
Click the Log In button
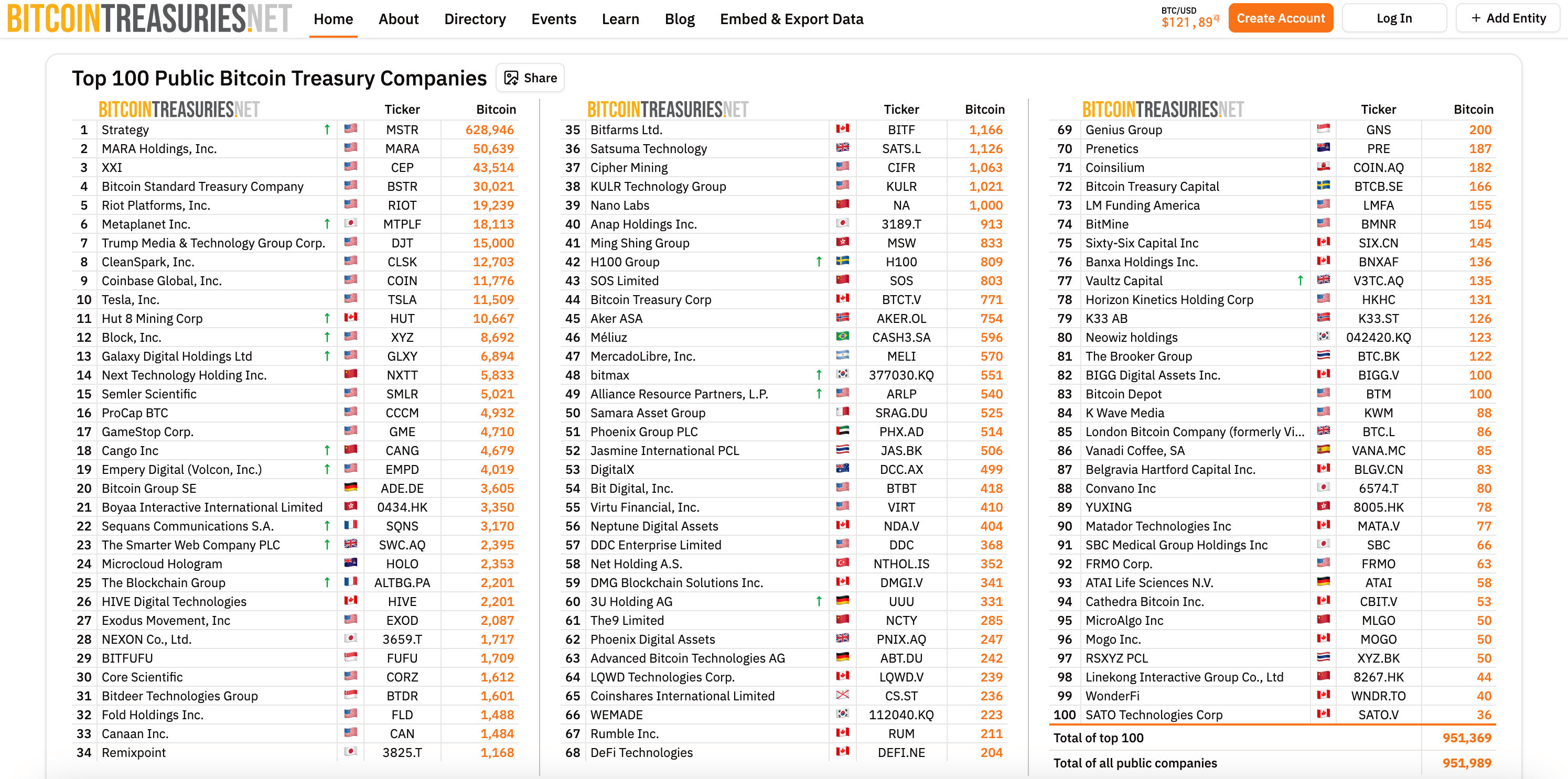1394,18
